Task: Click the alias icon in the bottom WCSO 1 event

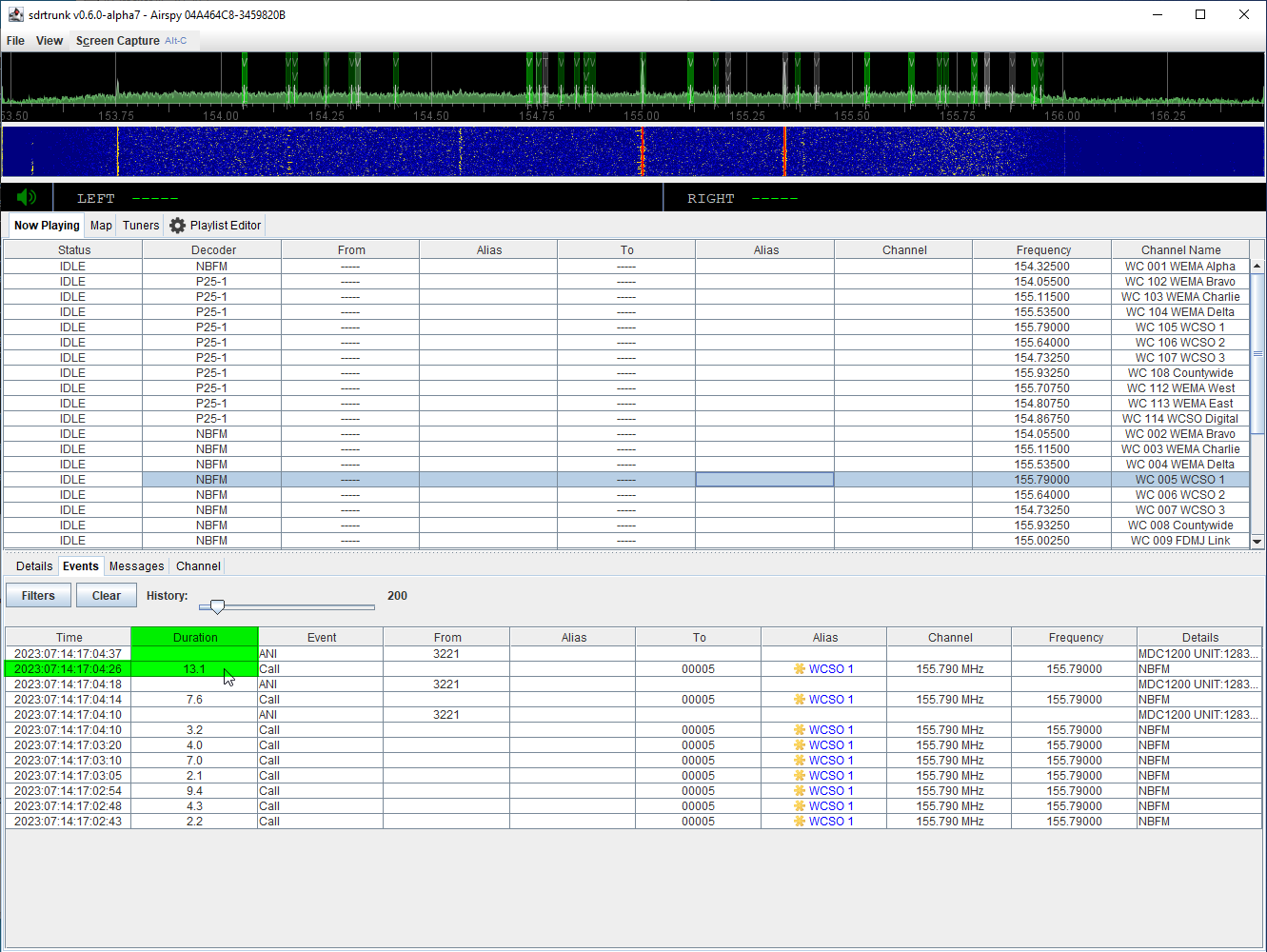Action: click(x=799, y=821)
